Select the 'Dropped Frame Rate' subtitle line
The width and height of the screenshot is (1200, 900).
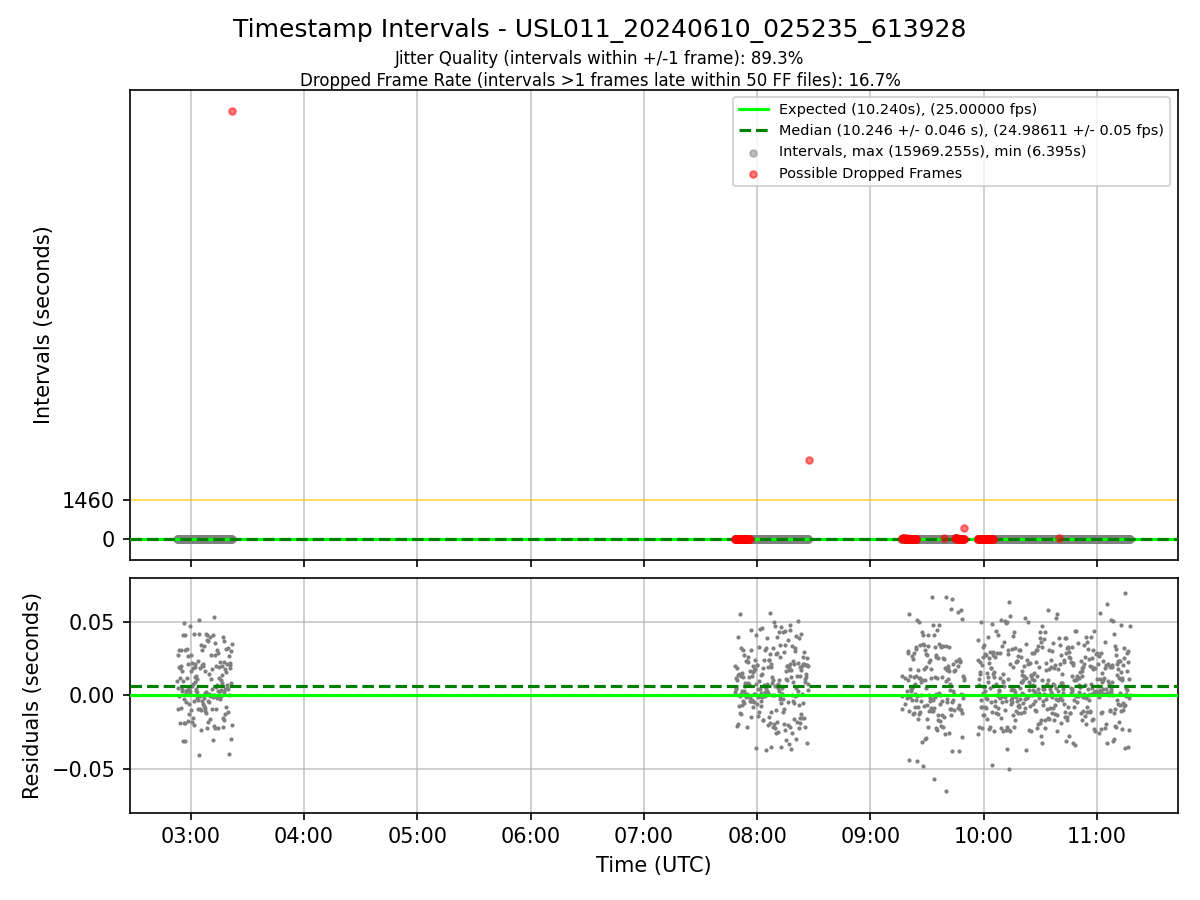pyautogui.click(x=600, y=80)
